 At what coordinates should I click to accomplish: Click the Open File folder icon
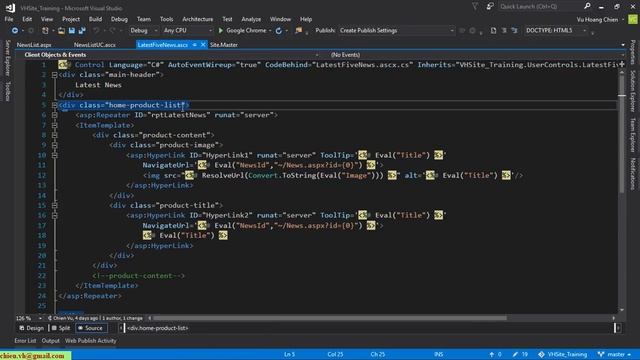[x=61, y=31]
